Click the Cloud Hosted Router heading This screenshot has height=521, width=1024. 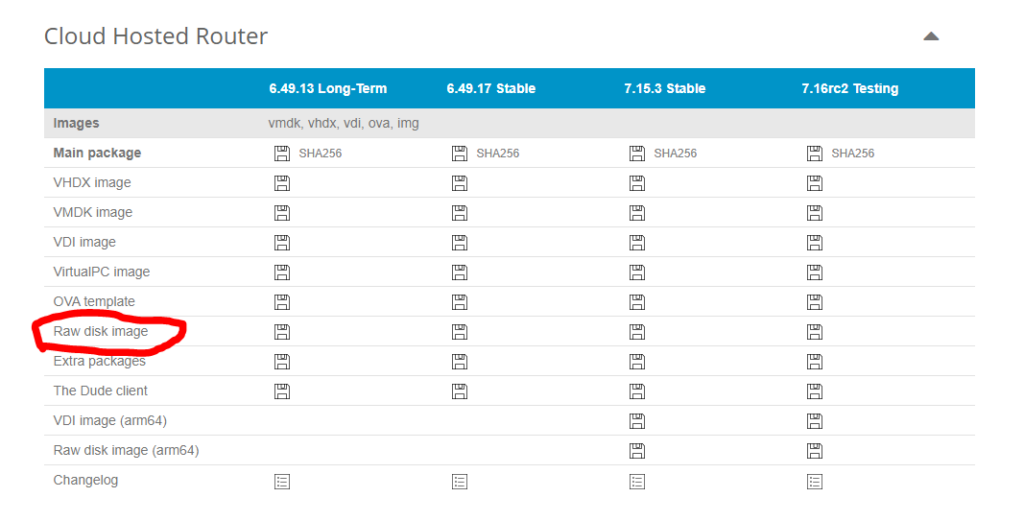click(156, 37)
